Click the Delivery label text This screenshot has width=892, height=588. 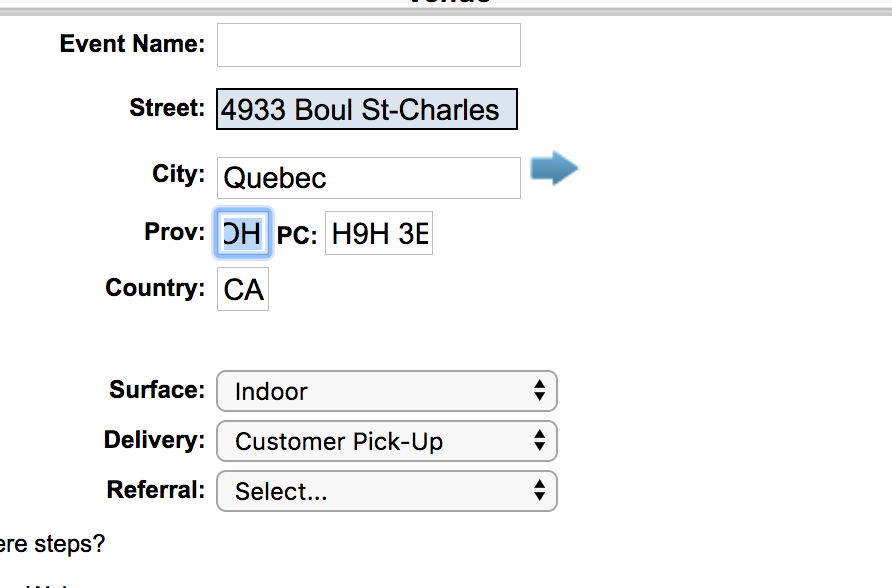[x=154, y=439]
